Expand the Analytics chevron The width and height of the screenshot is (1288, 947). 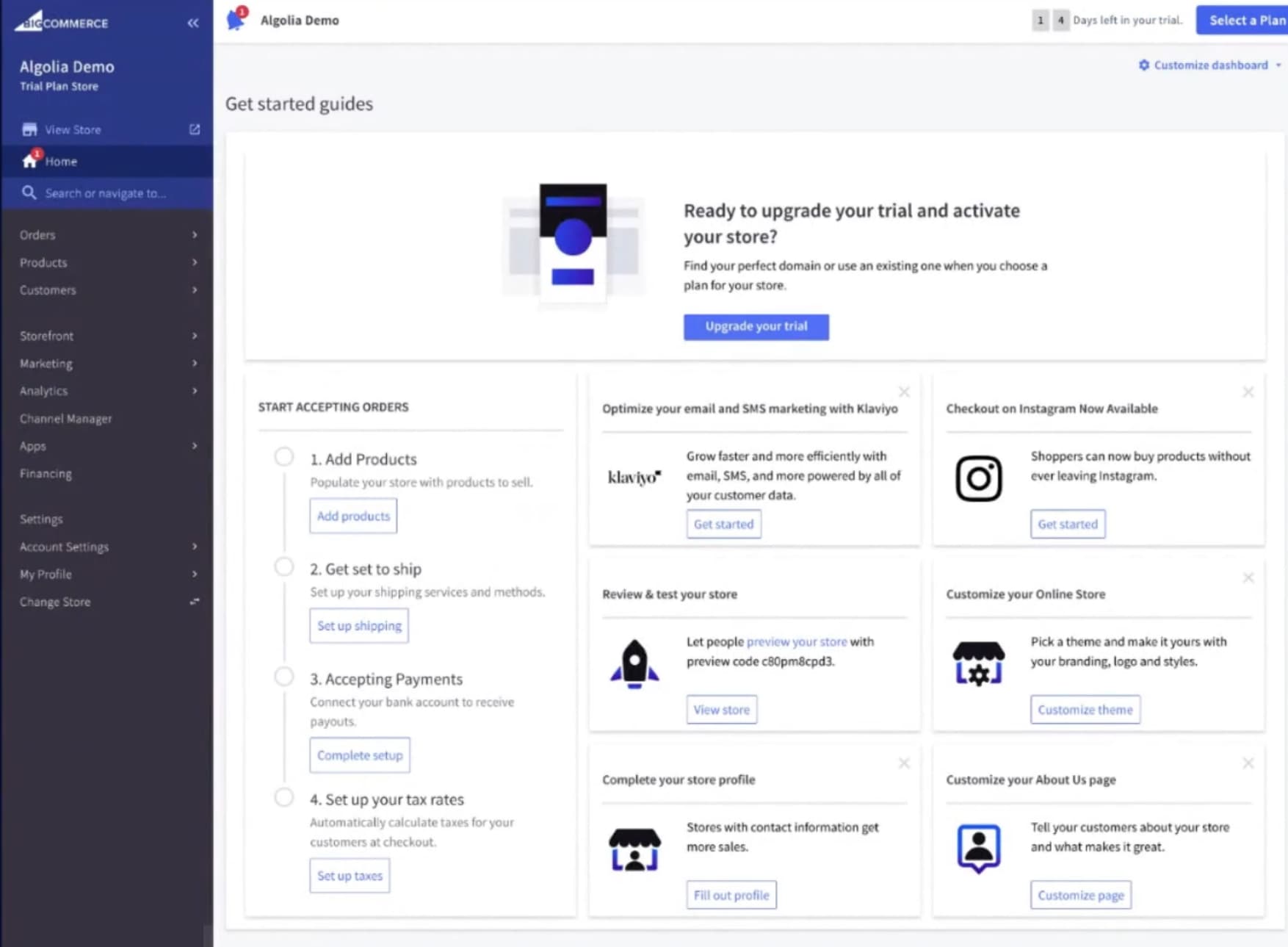[x=195, y=391]
